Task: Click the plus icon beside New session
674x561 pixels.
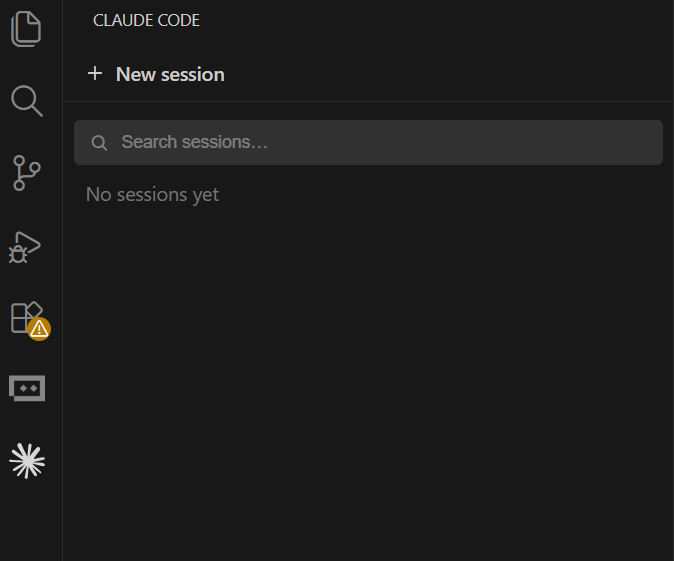Action: tap(95, 74)
